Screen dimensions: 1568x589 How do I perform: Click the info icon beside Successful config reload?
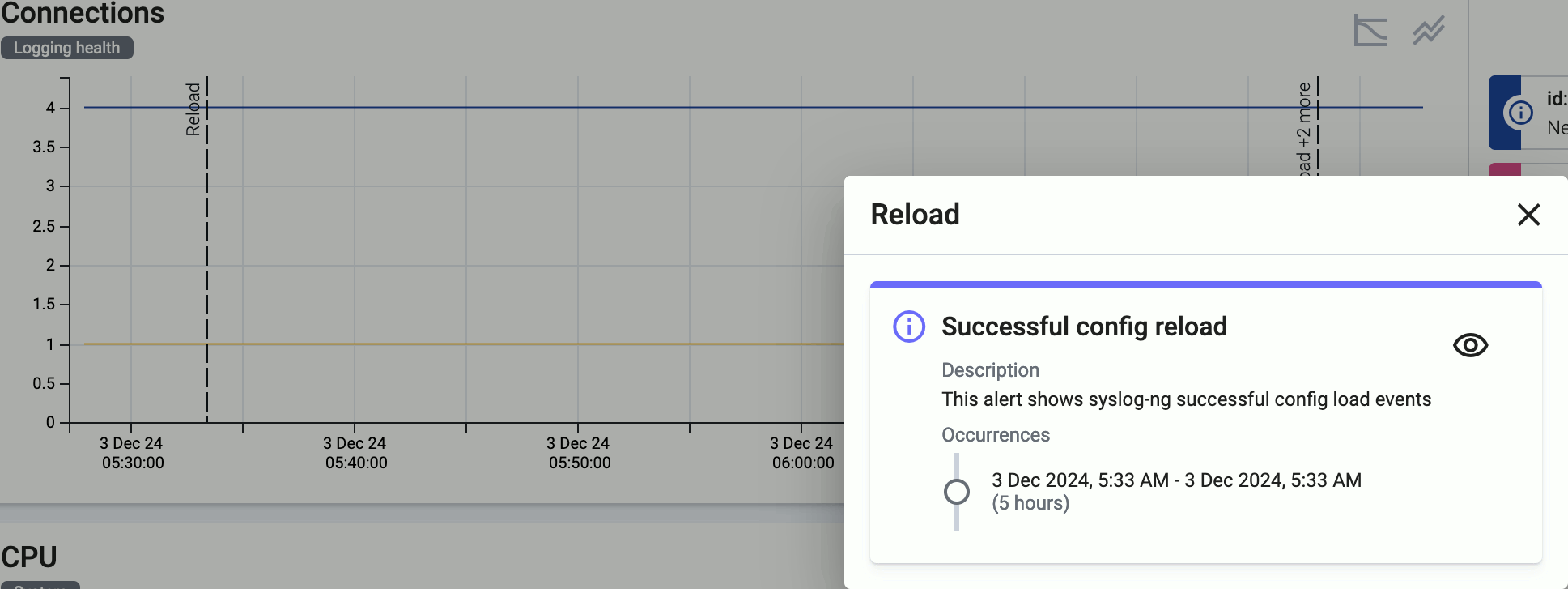pos(909,327)
